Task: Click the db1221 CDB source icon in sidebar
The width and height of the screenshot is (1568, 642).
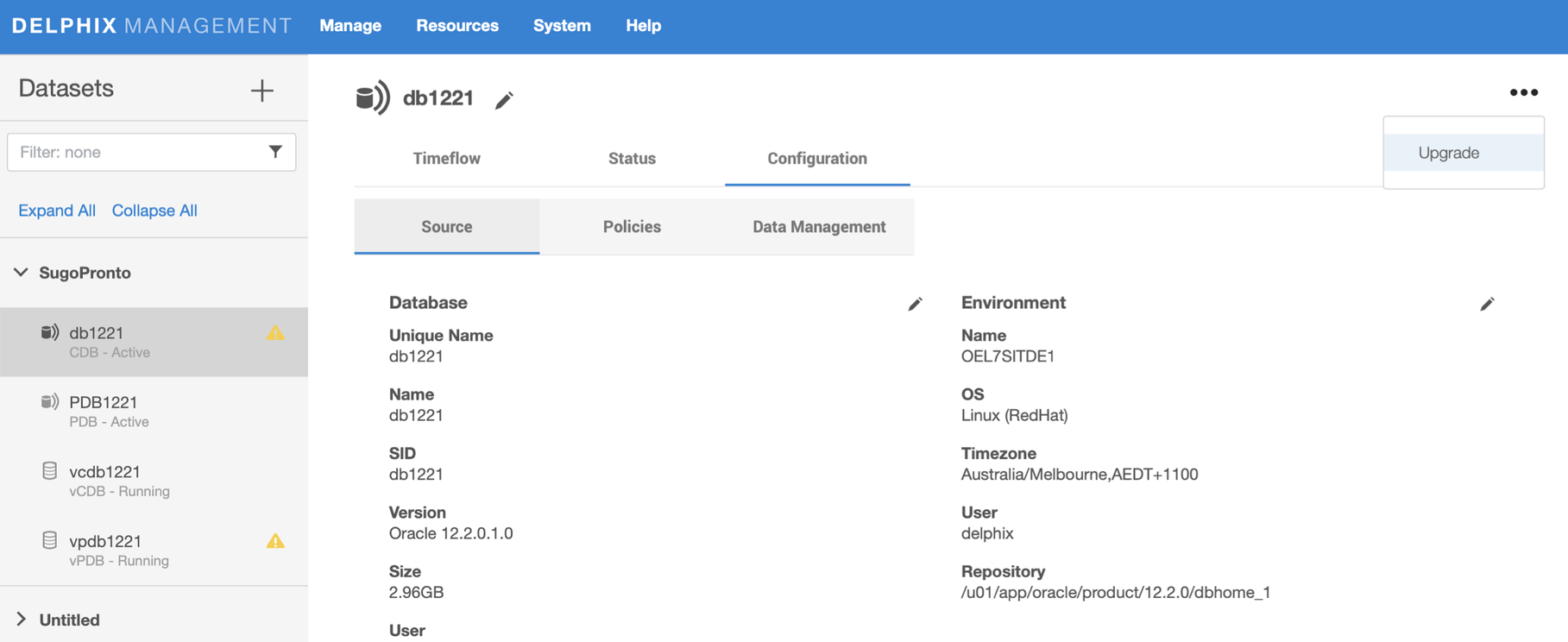Action: click(50, 332)
